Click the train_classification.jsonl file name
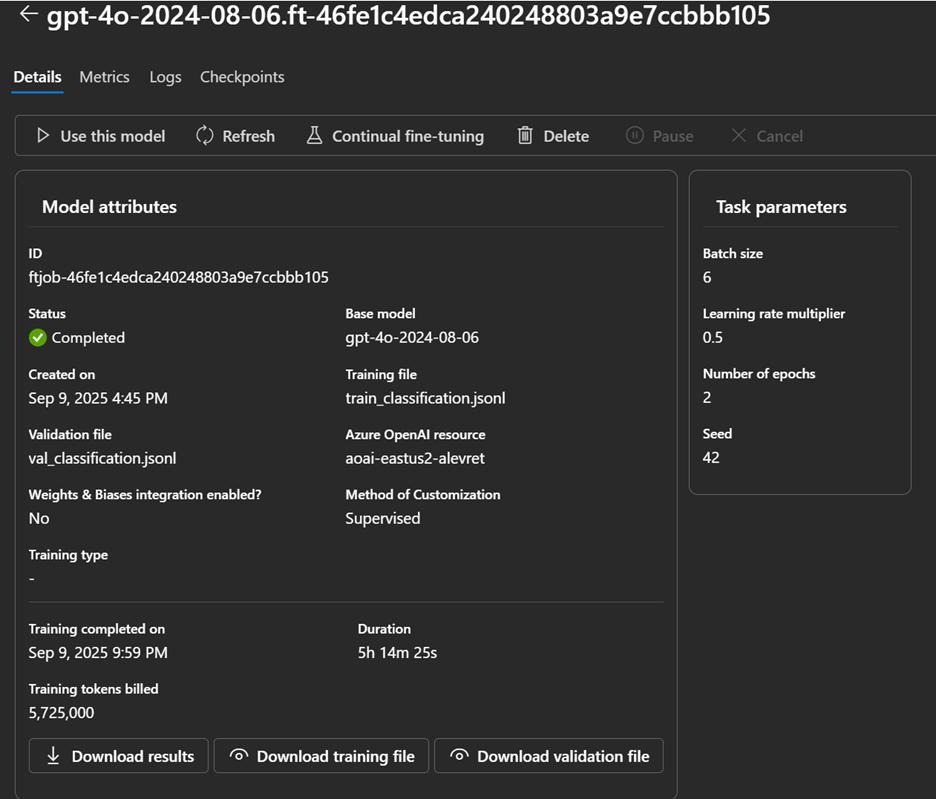 (425, 398)
